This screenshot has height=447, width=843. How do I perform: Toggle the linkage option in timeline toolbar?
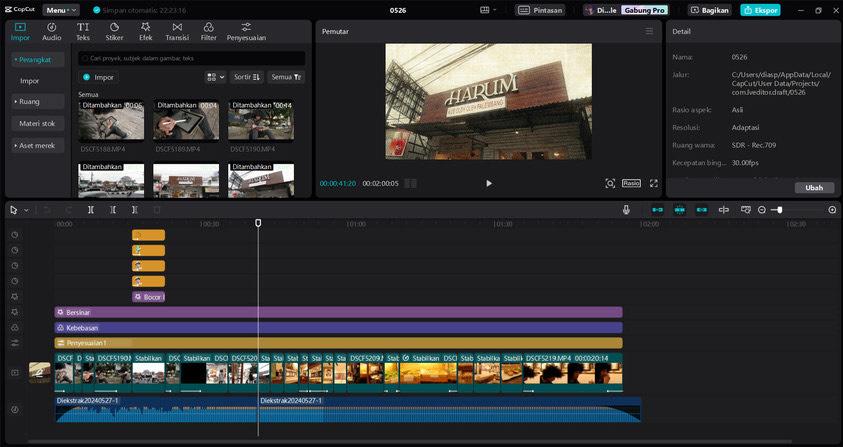tap(702, 210)
